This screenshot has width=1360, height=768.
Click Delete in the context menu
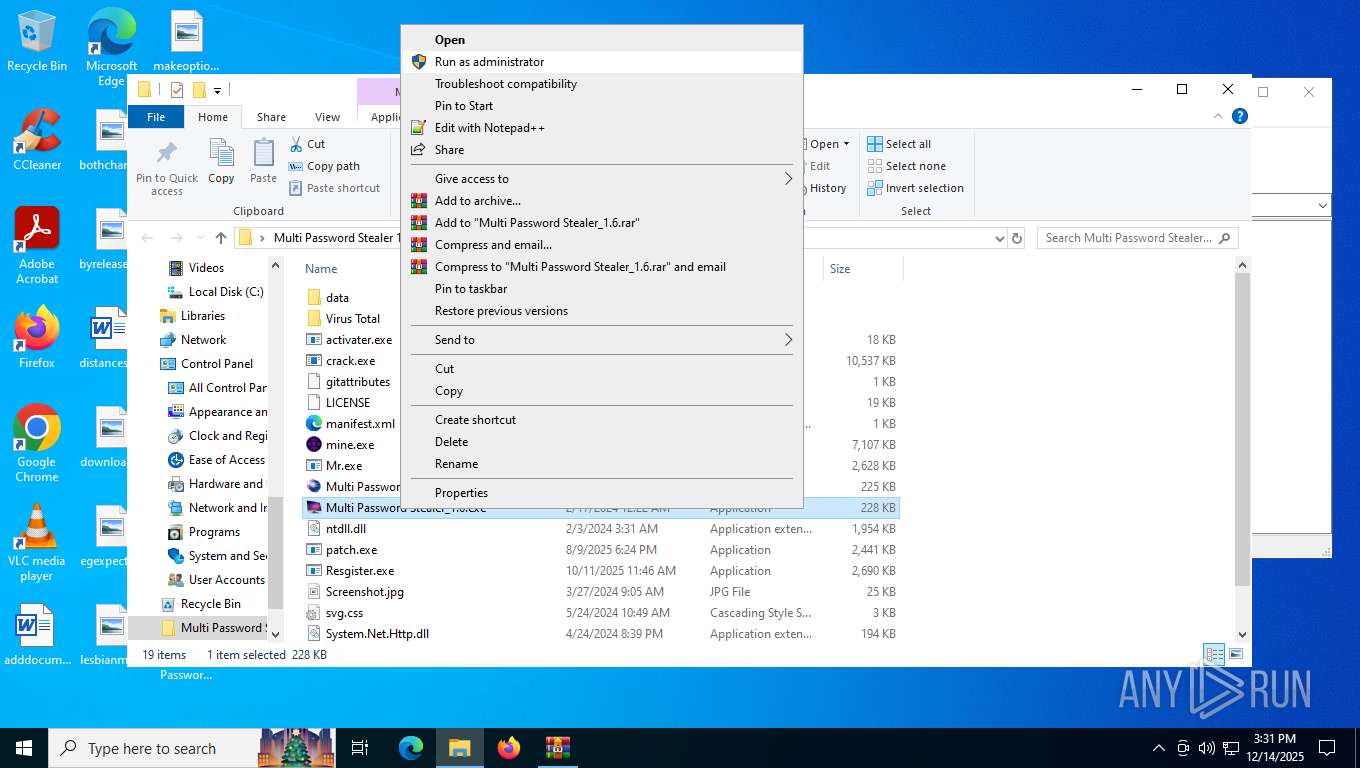pyautogui.click(x=601, y=442)
